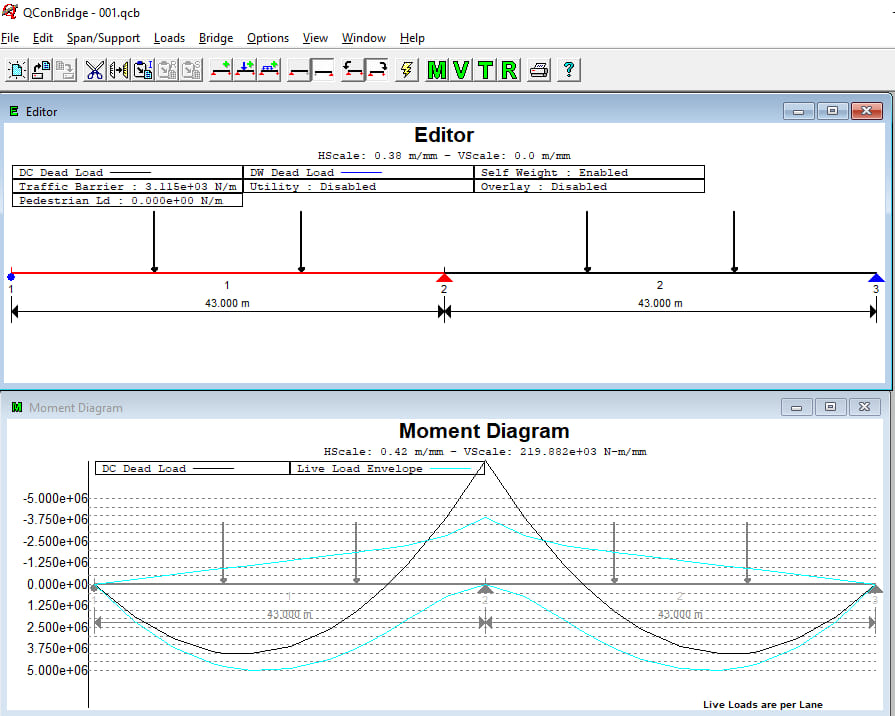895x716 pixels.
Task: Open the Edit menu
Action: 43,38
